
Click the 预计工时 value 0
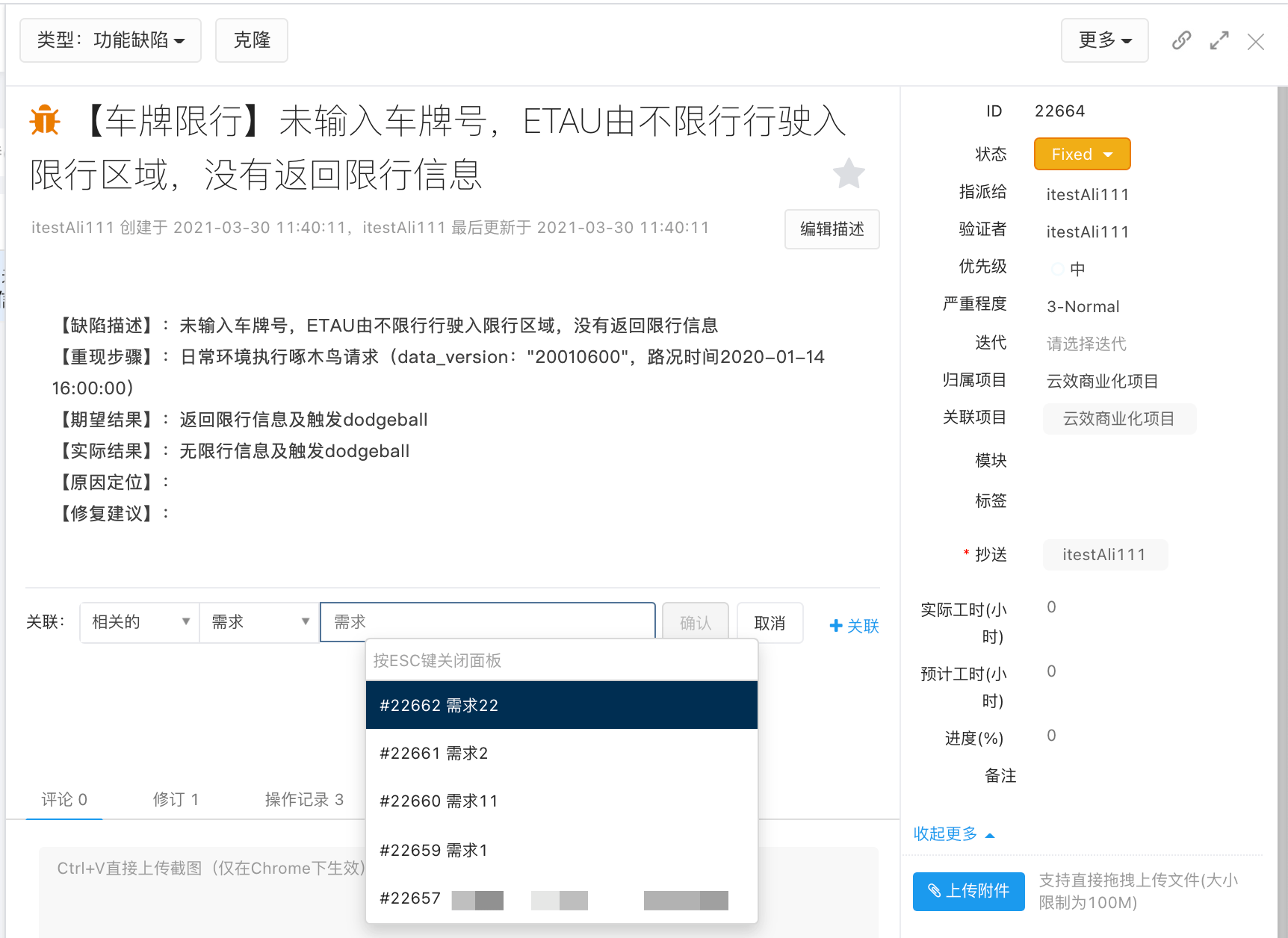point(1051,671)
